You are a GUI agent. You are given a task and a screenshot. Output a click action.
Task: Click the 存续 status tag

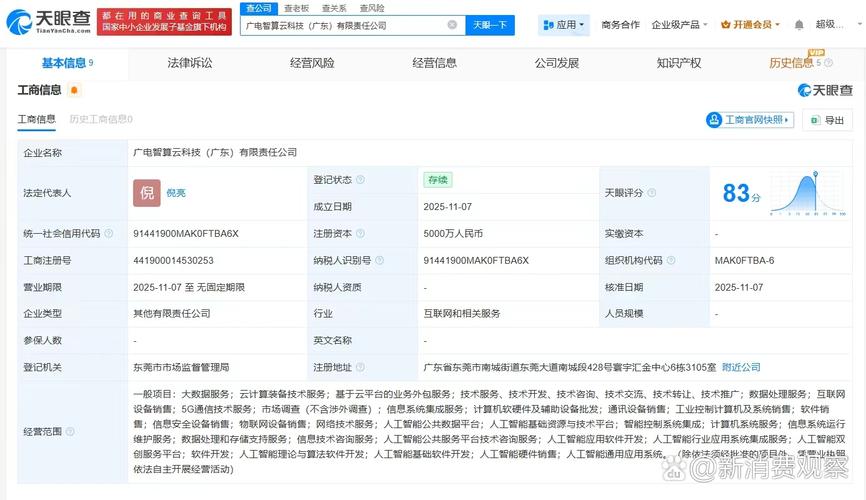click(437, 180)
